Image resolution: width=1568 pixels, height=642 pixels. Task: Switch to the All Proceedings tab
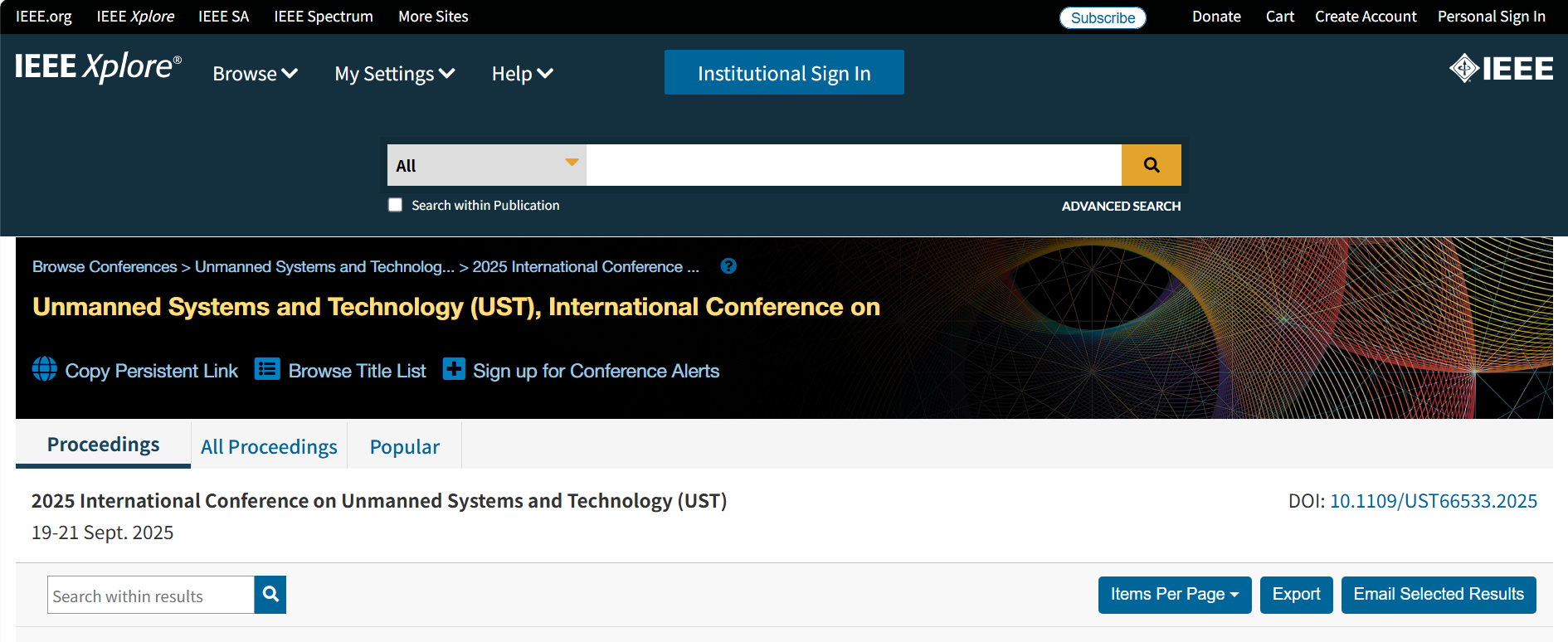pyautogui.click(x=269, y=446)
